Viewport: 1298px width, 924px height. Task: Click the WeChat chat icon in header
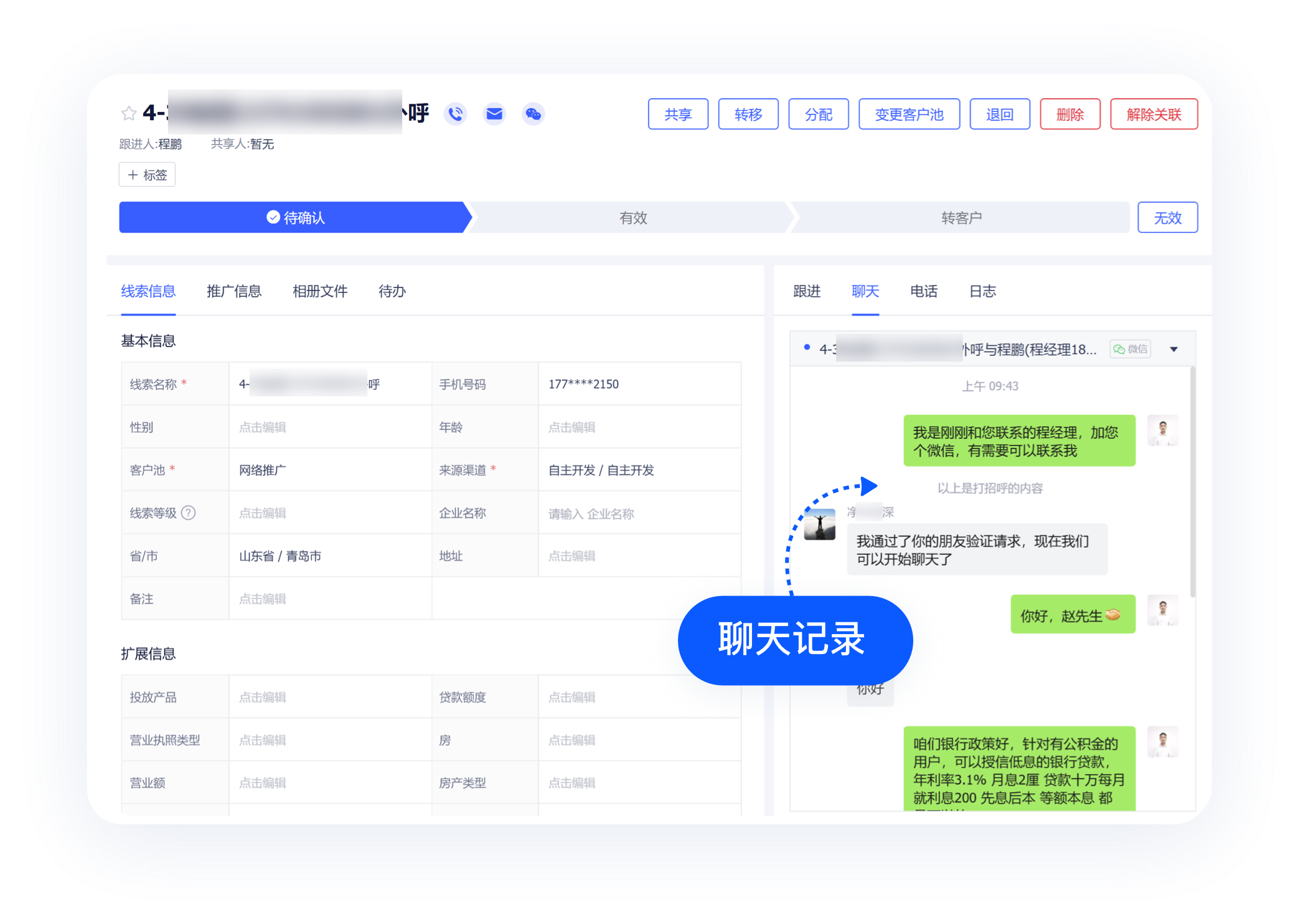click(x=533, y=114)
